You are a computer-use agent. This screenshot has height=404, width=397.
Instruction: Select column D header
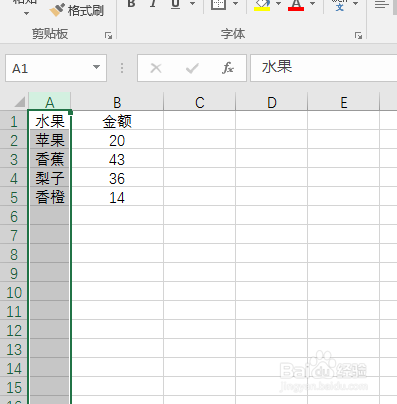pos(272,102)
